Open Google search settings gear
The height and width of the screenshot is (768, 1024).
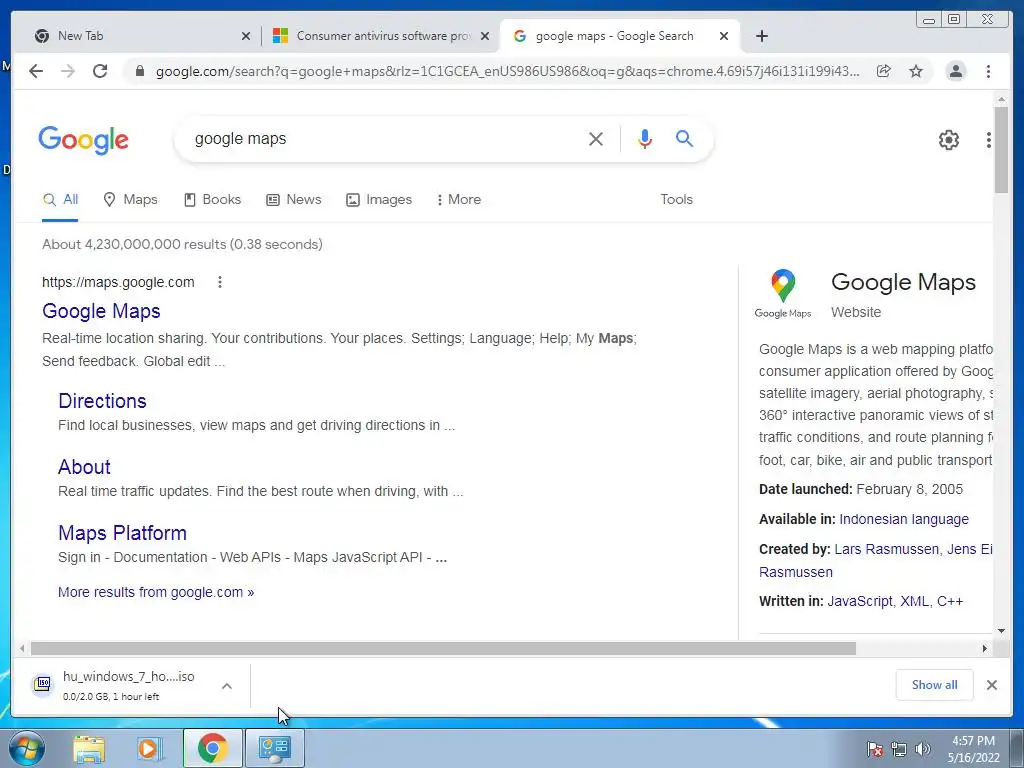pyautogui.click(x=948, y=139)
